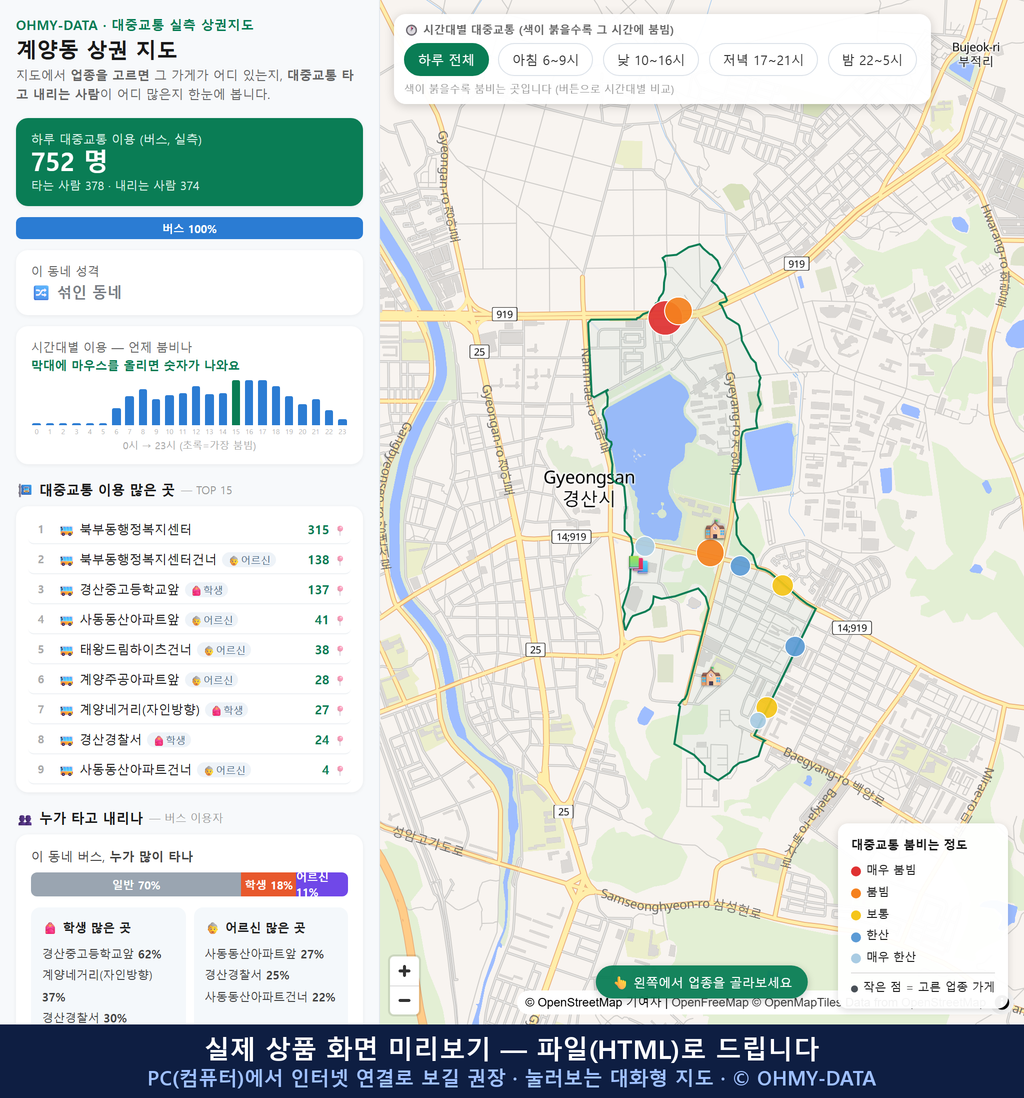Click the map pin icon for 경산경찰서
The width and height of the screenshot is (1024, 1098).
pos(340,740)
